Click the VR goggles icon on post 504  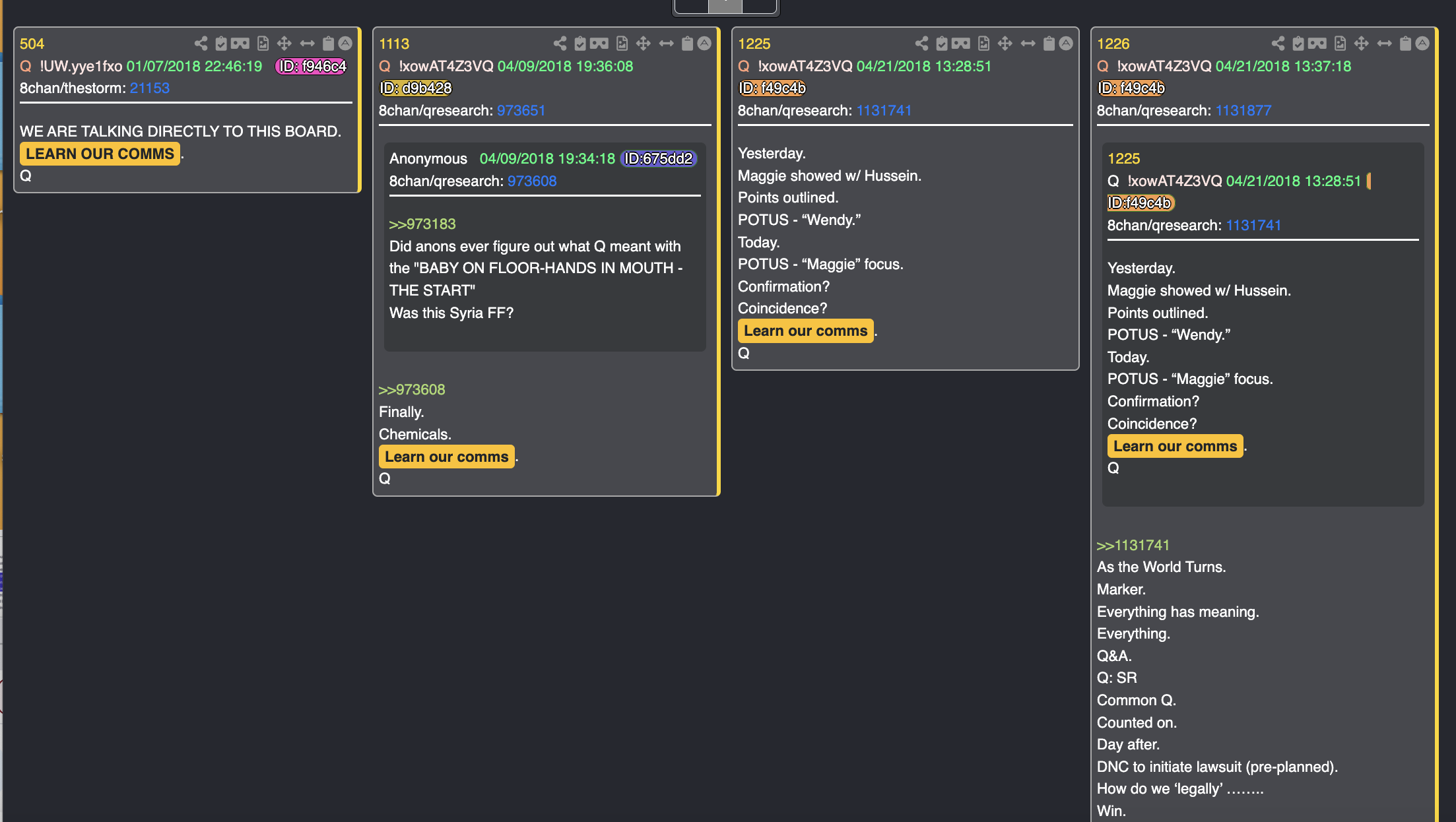point(240,44)
